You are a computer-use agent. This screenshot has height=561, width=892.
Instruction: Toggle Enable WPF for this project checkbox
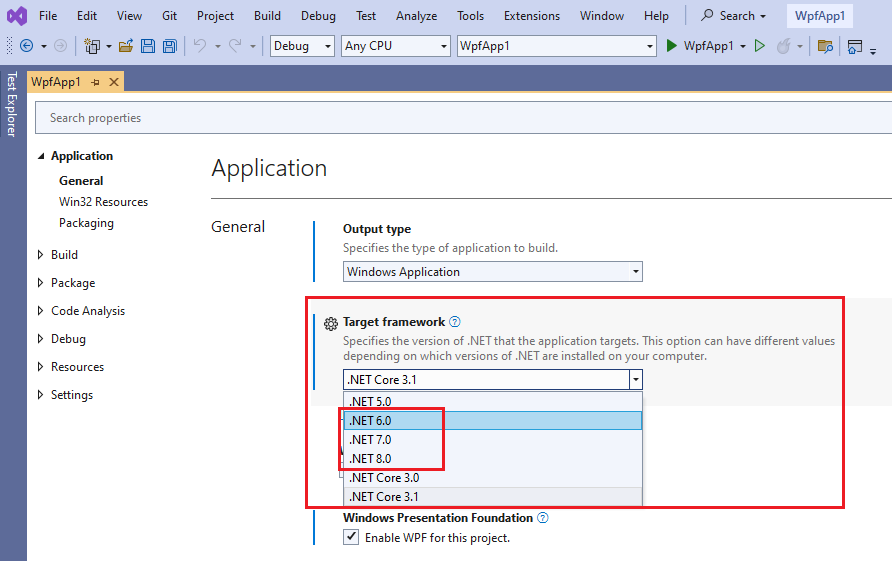click(351, 537)
